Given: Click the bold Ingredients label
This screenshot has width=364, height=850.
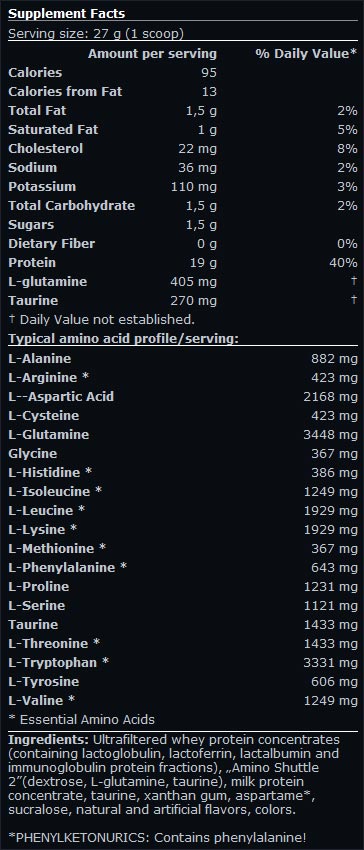Looking at the screenshot, I should pyautogui.click(x=48, y=739).
